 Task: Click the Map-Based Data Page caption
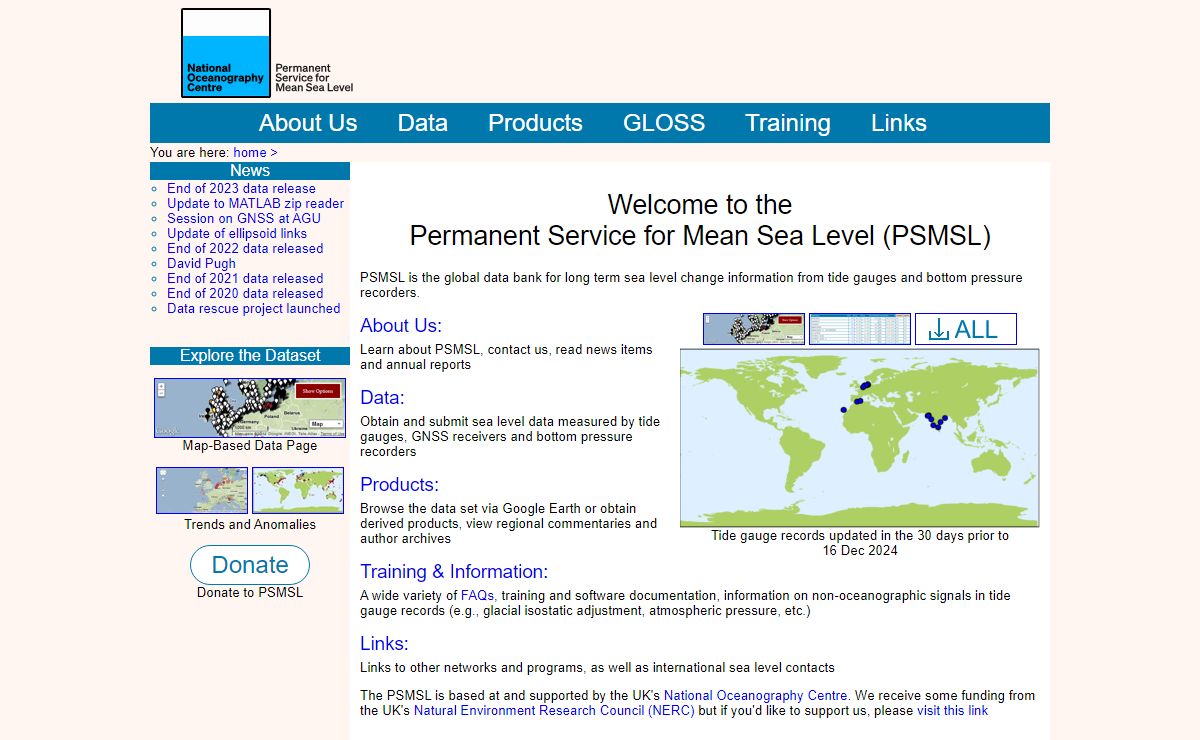coord(250,445)
